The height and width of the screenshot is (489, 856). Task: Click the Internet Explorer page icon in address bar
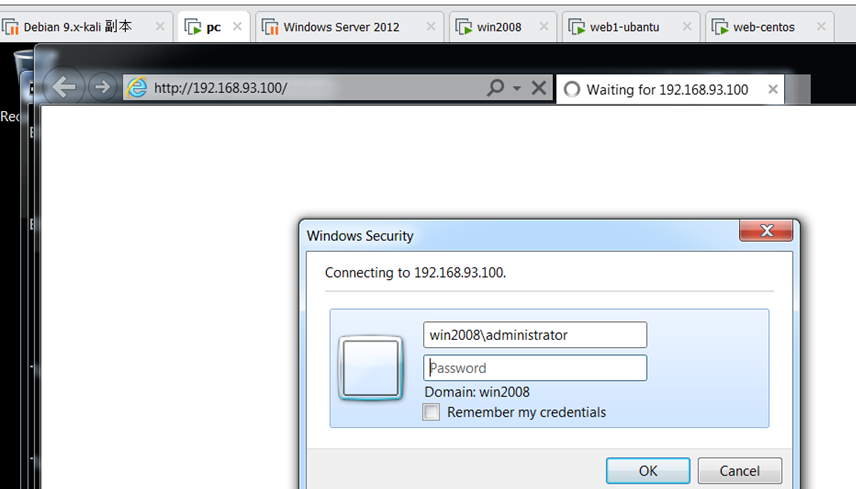coord(137,88)
